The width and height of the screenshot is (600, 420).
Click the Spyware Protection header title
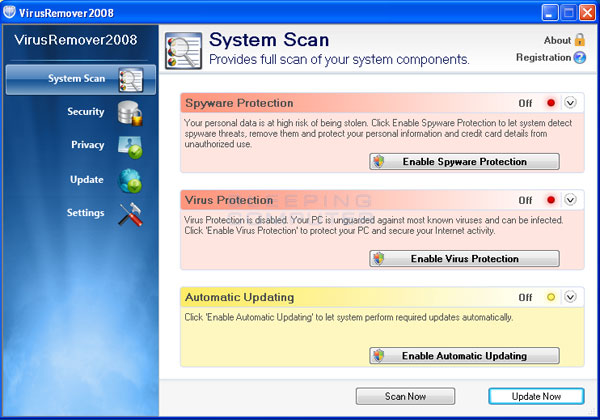(x=239, y=103)
